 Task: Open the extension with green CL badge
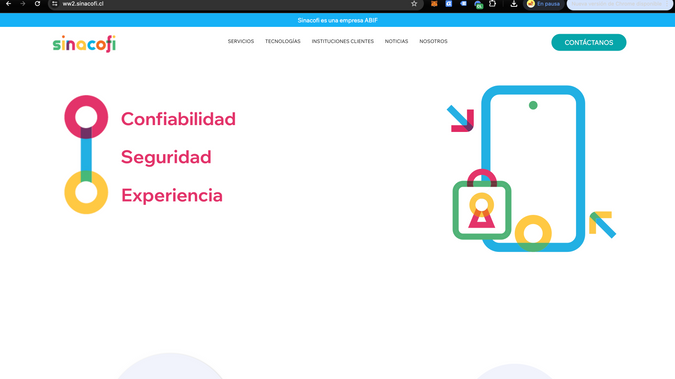coord(478,4)
